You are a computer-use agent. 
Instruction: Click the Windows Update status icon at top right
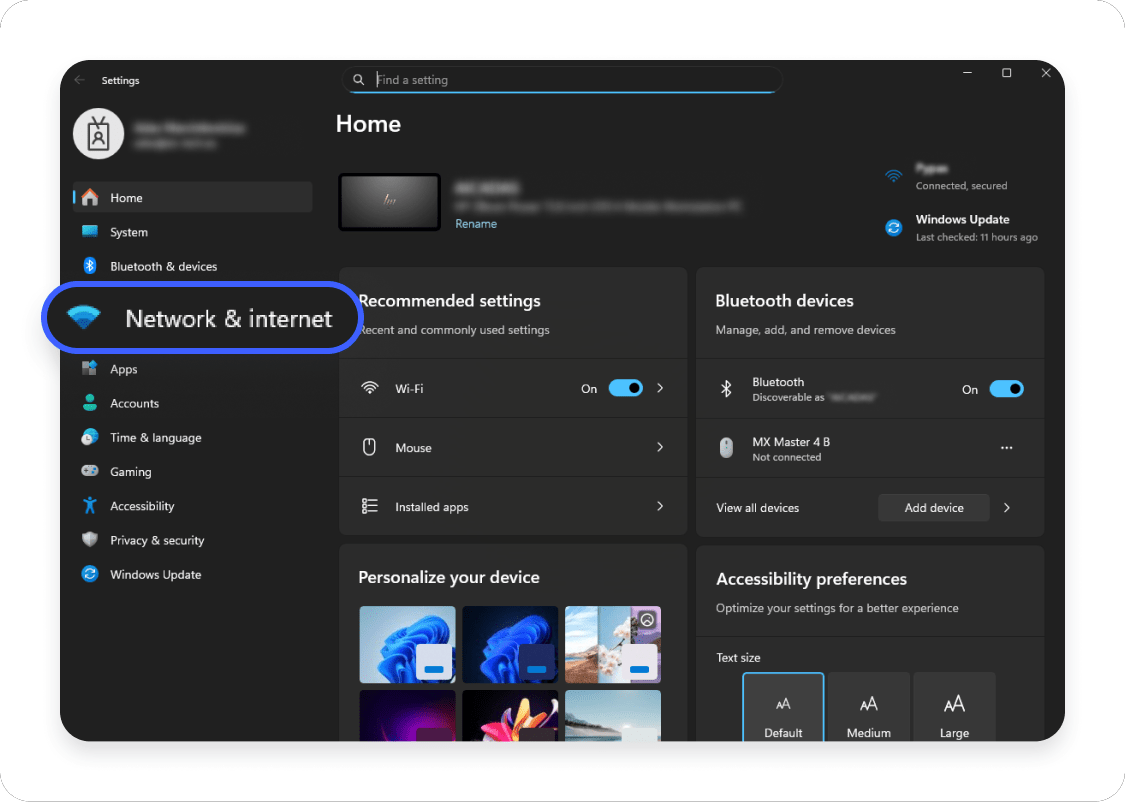click(x=893, y=228)
